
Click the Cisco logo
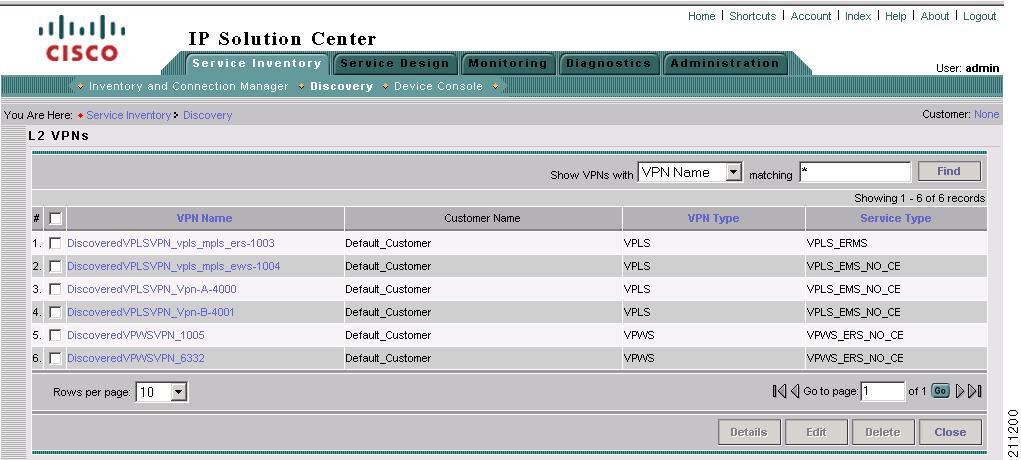coord(82,38)
